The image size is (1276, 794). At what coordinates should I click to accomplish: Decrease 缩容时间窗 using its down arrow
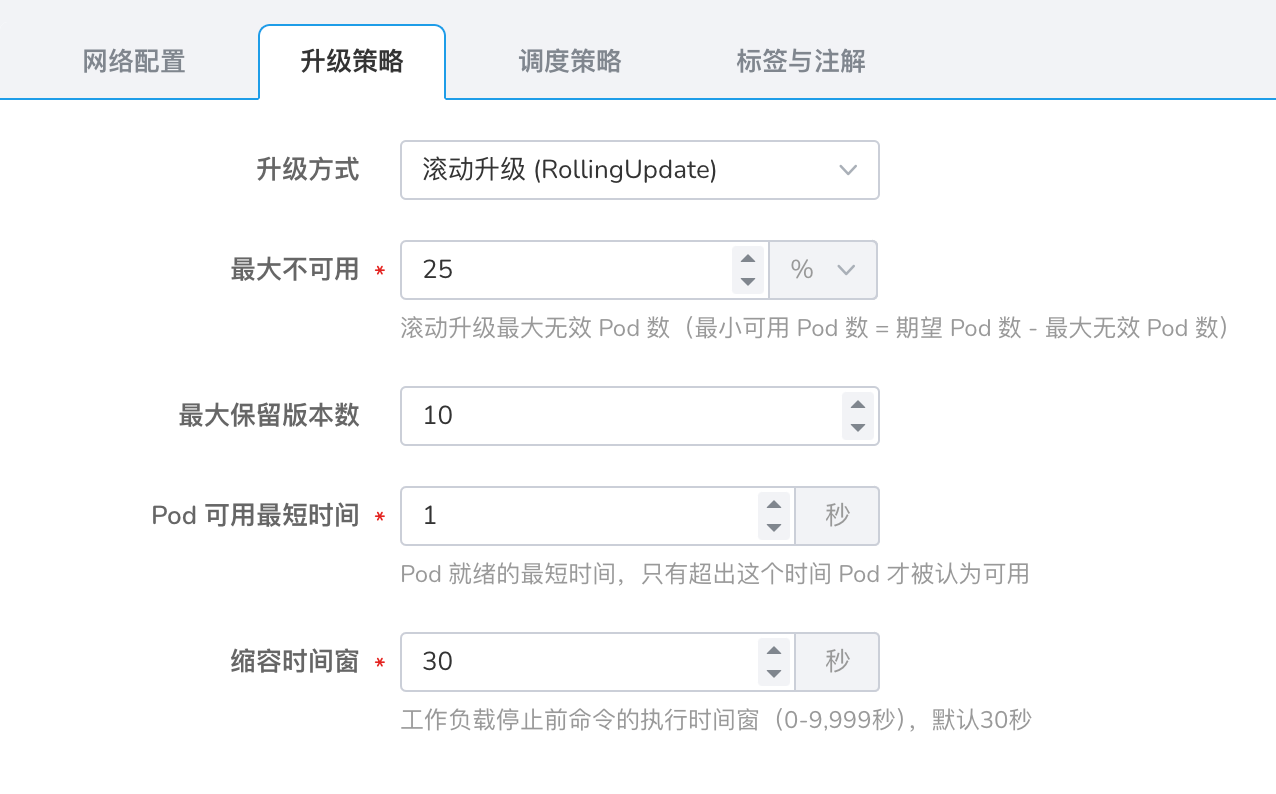[x=774, y=672]
